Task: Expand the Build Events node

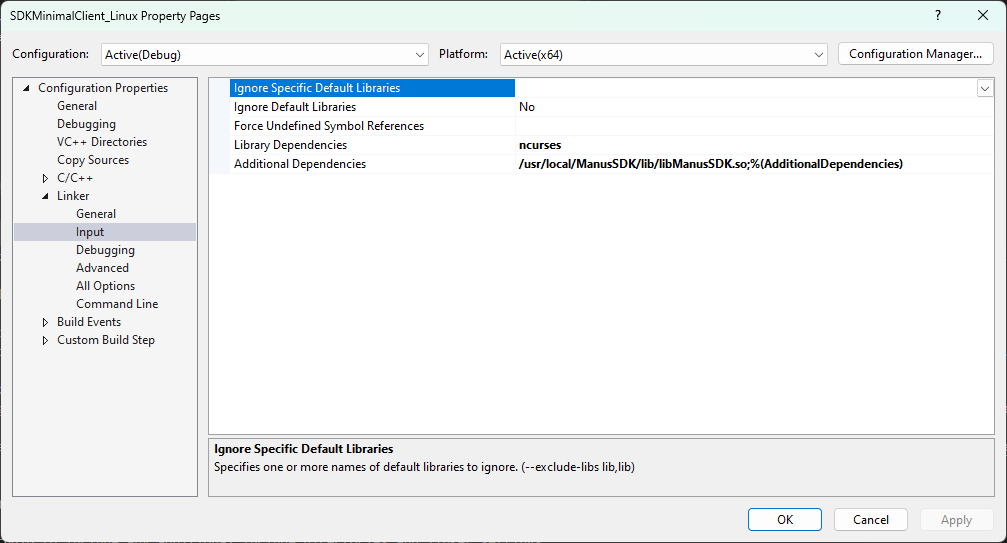Action: pyautogui.click(x=46, y=322)
